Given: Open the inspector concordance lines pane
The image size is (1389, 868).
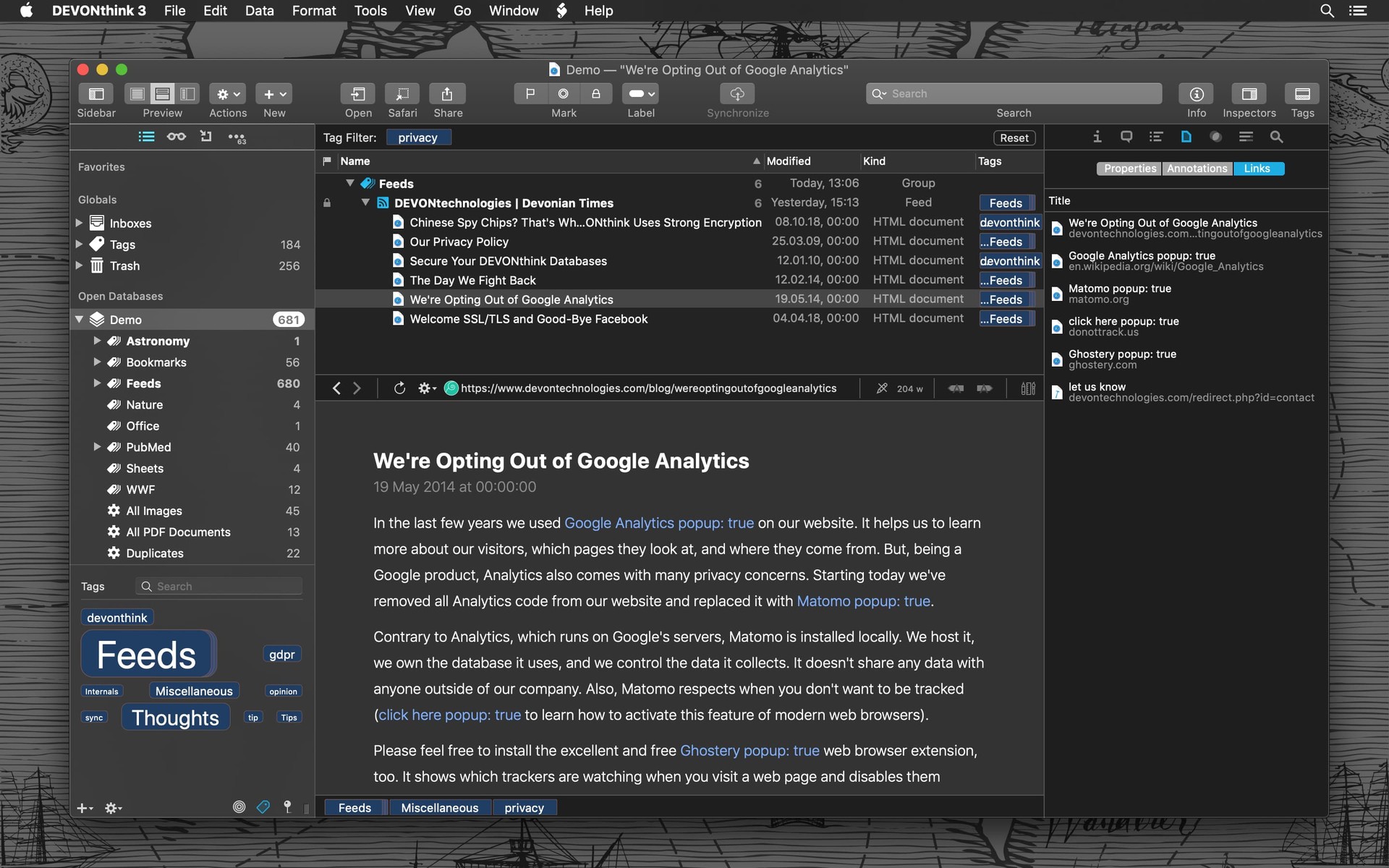Looking at the screenshot, I should 1246,137.
